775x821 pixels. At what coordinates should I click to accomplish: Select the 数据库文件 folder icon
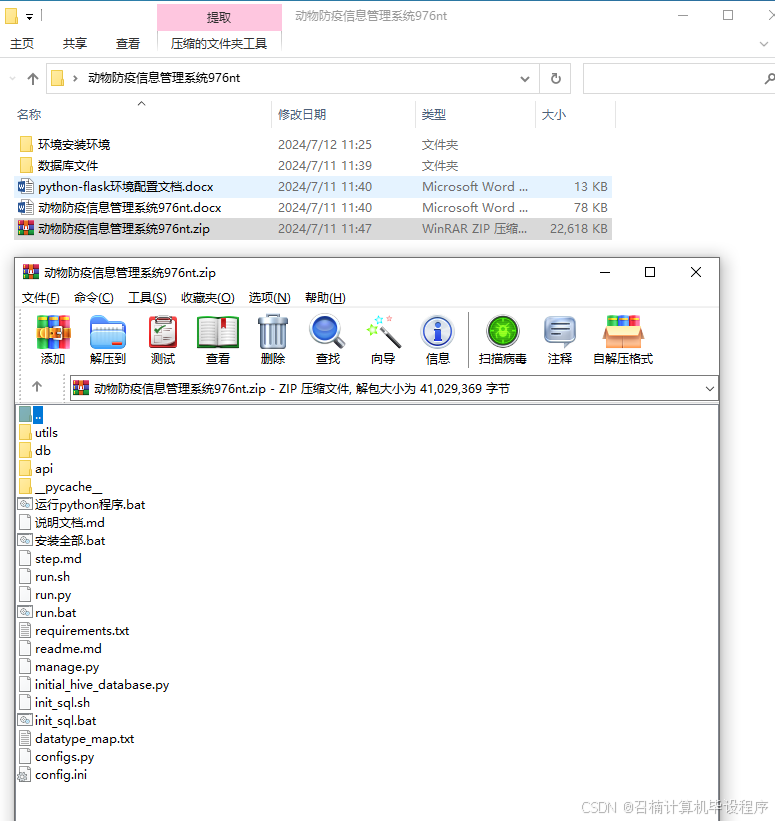pos(26,165)
